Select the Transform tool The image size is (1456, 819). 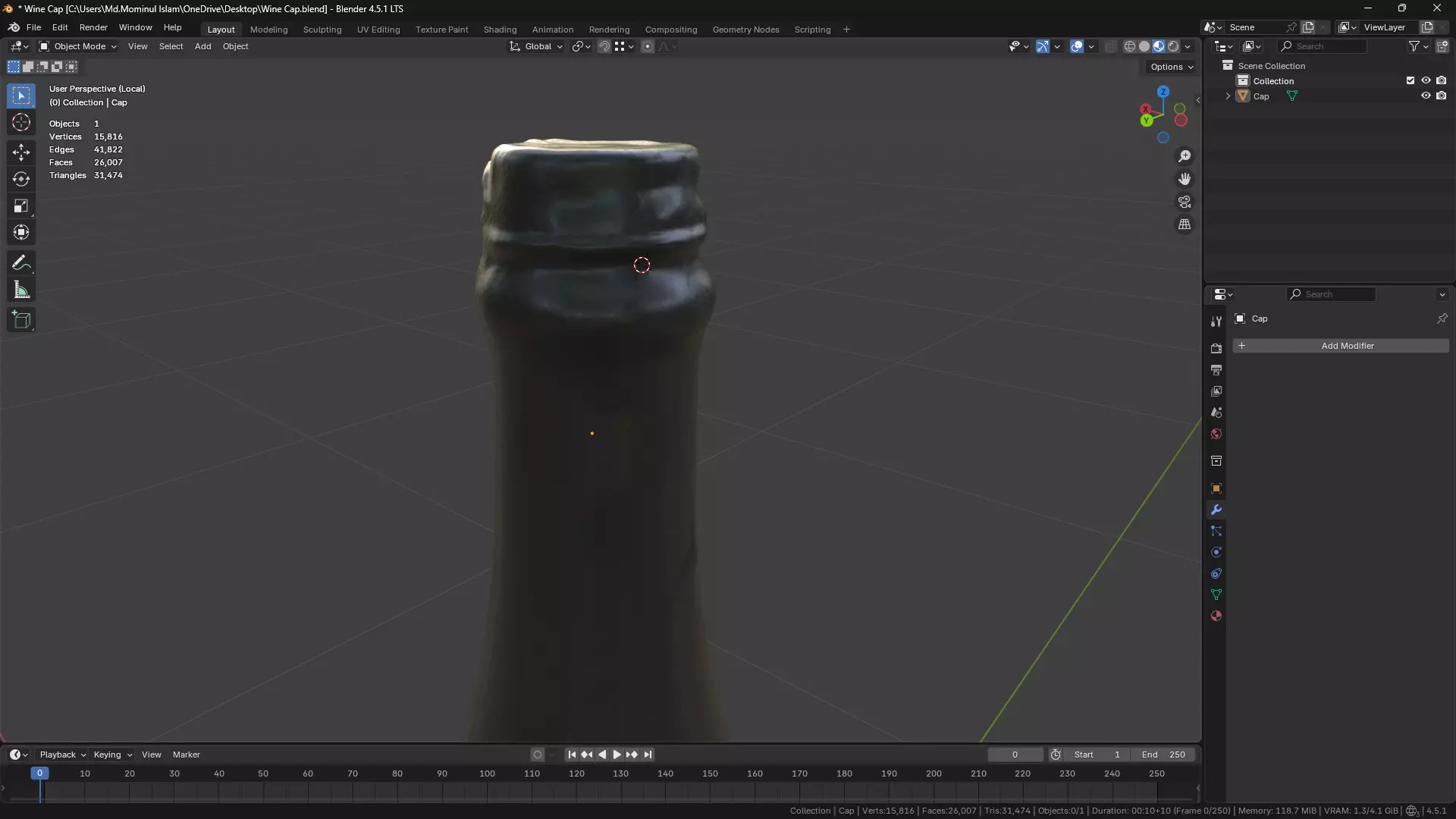pos(21,232)
